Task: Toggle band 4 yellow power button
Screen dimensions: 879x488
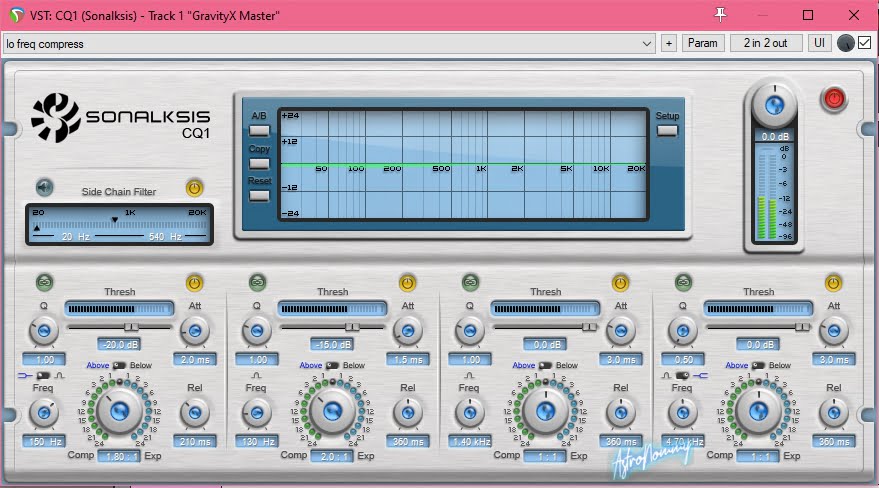Action: [x=833, y=283]
